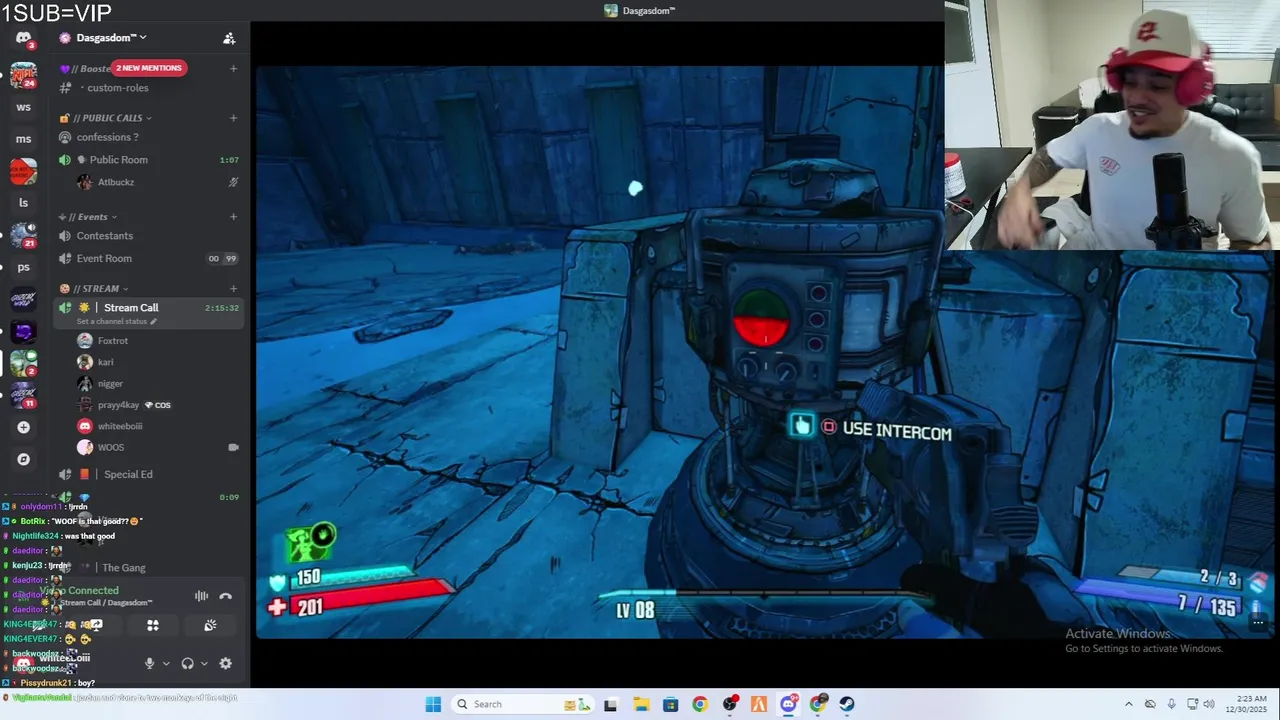Open Discord User Settings gear
Image resolution: width=1280 pixels, height=720 pixels.
click(225, 663)
